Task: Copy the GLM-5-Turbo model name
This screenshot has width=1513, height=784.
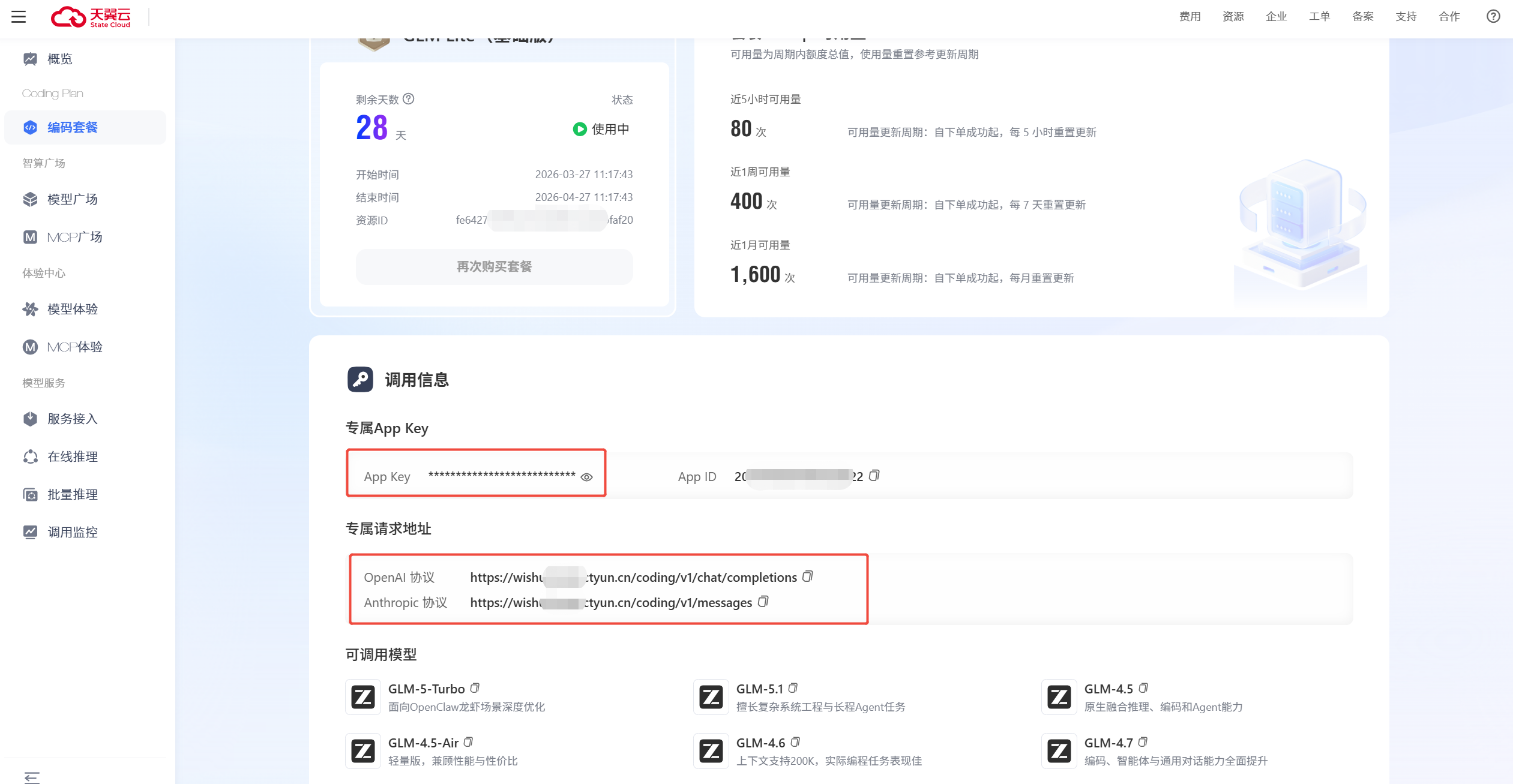Action: [475, 688]
